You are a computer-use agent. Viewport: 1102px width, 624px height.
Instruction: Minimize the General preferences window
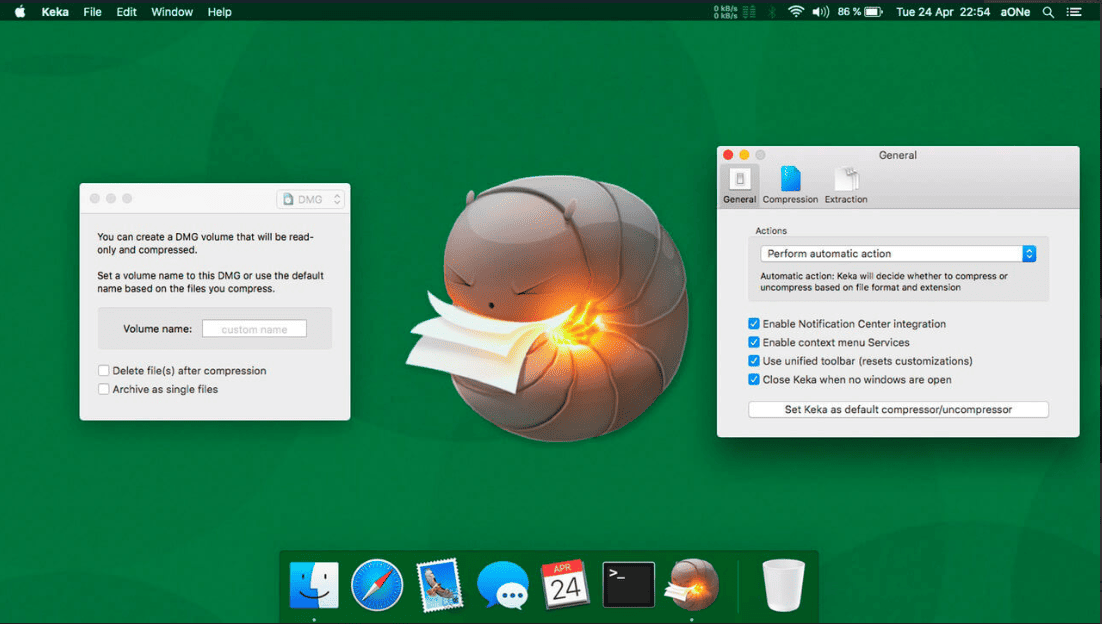[744, 155]
